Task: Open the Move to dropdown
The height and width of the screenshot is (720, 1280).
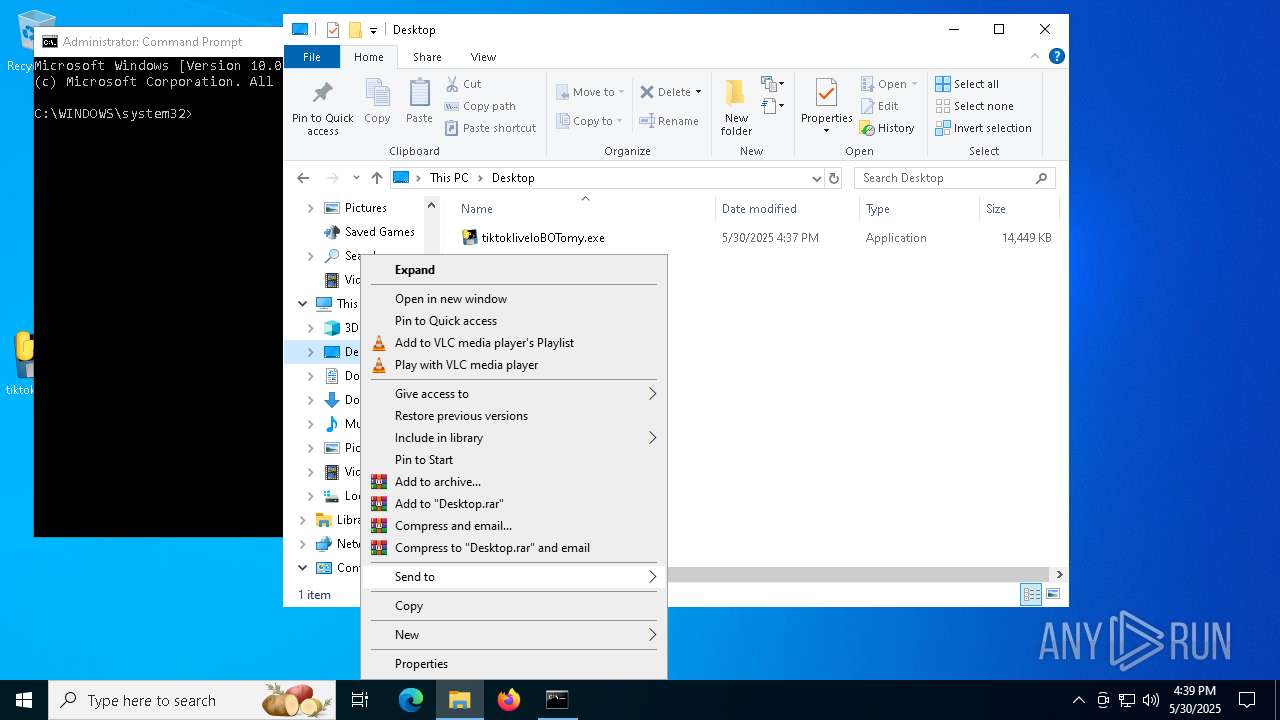Action: [x=590, y=92]
